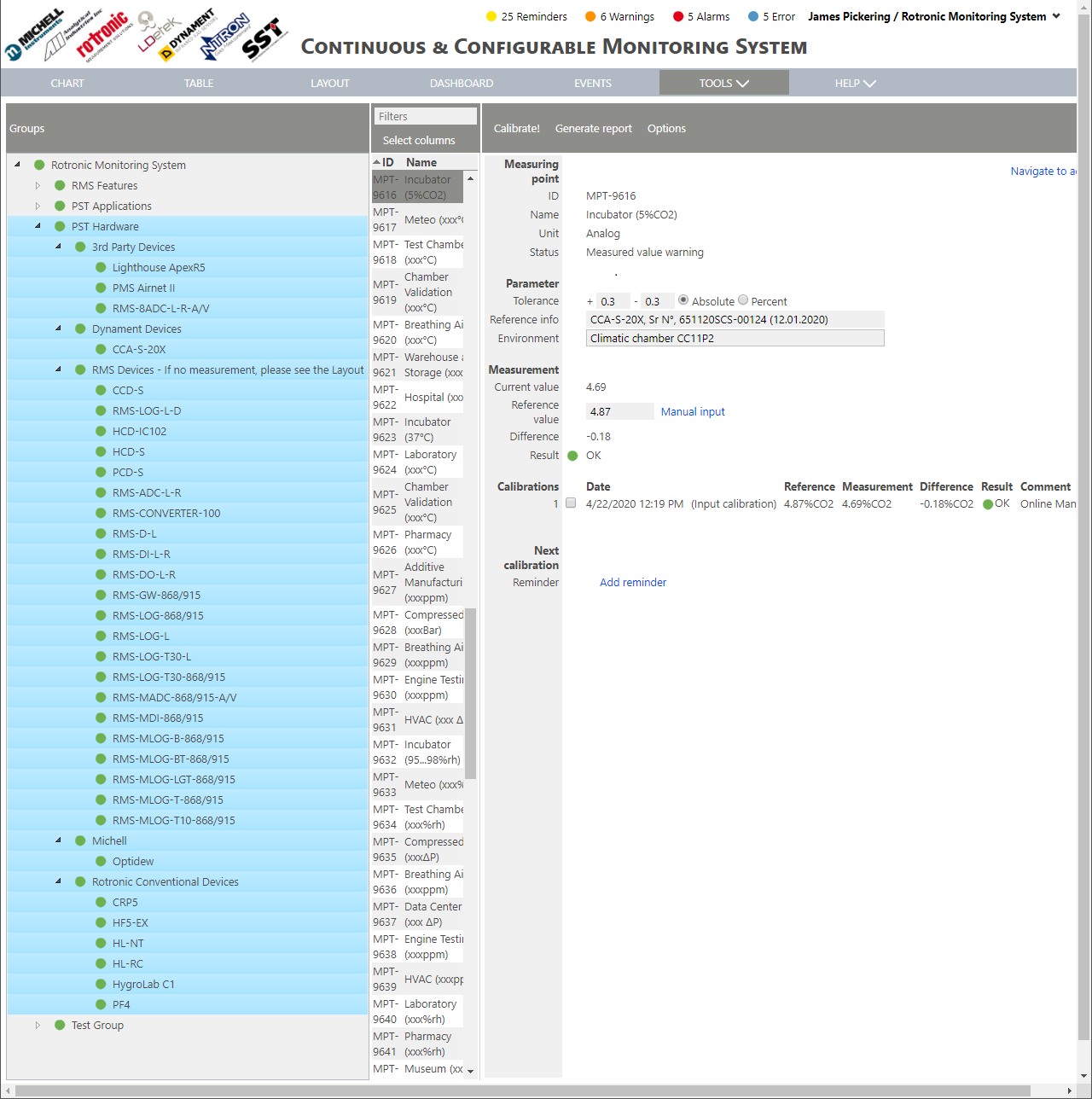The width and height of the screenshot is (1092, 1099).
Task: Collapse the Michell node
Action: 58,840
